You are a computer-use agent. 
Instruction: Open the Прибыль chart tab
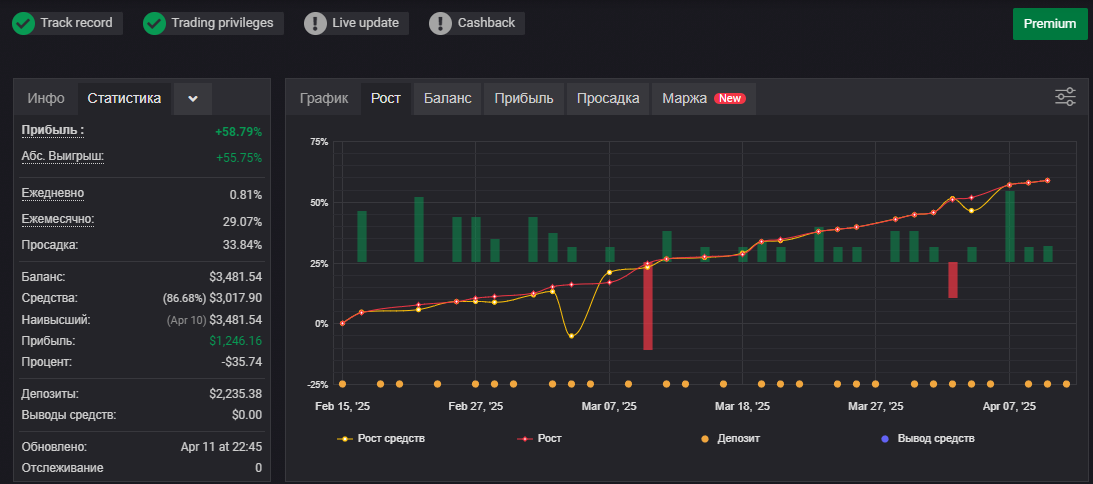coord(524,98)
